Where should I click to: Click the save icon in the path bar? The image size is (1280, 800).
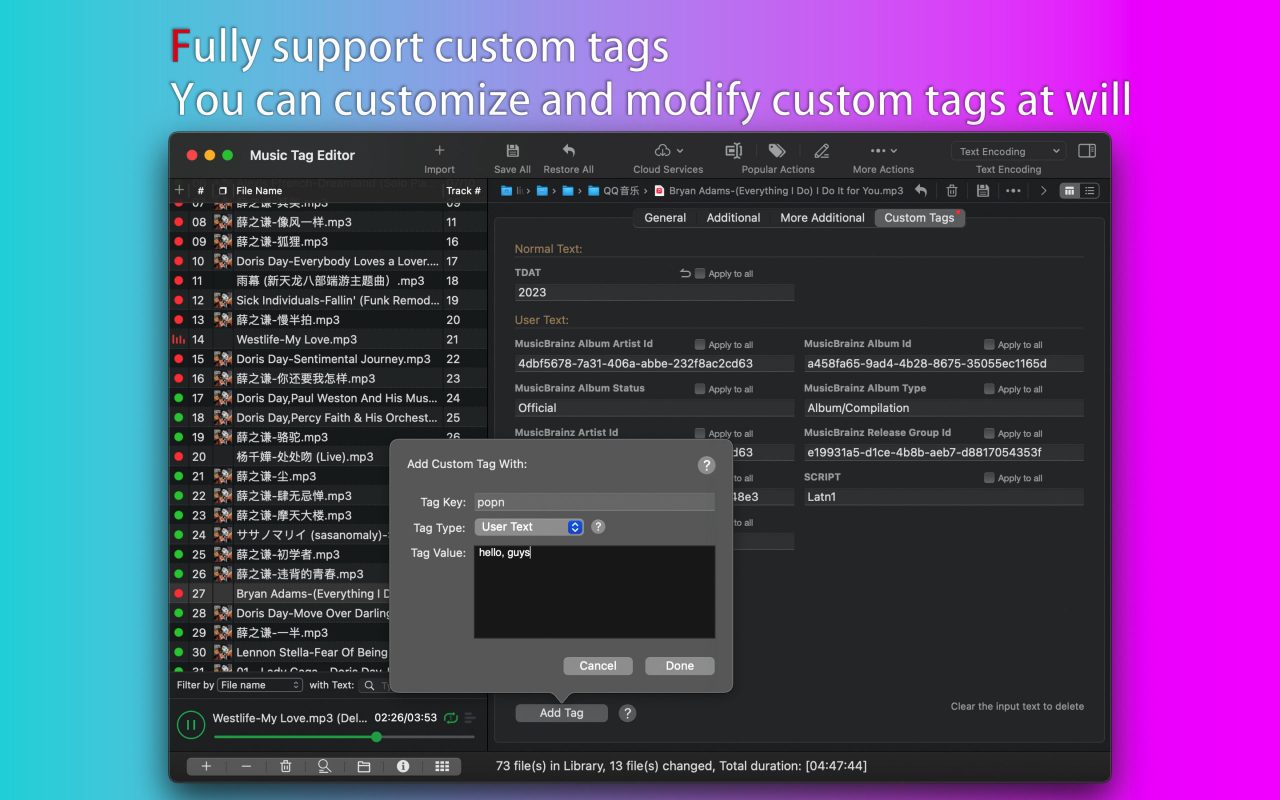click(983, 190)
